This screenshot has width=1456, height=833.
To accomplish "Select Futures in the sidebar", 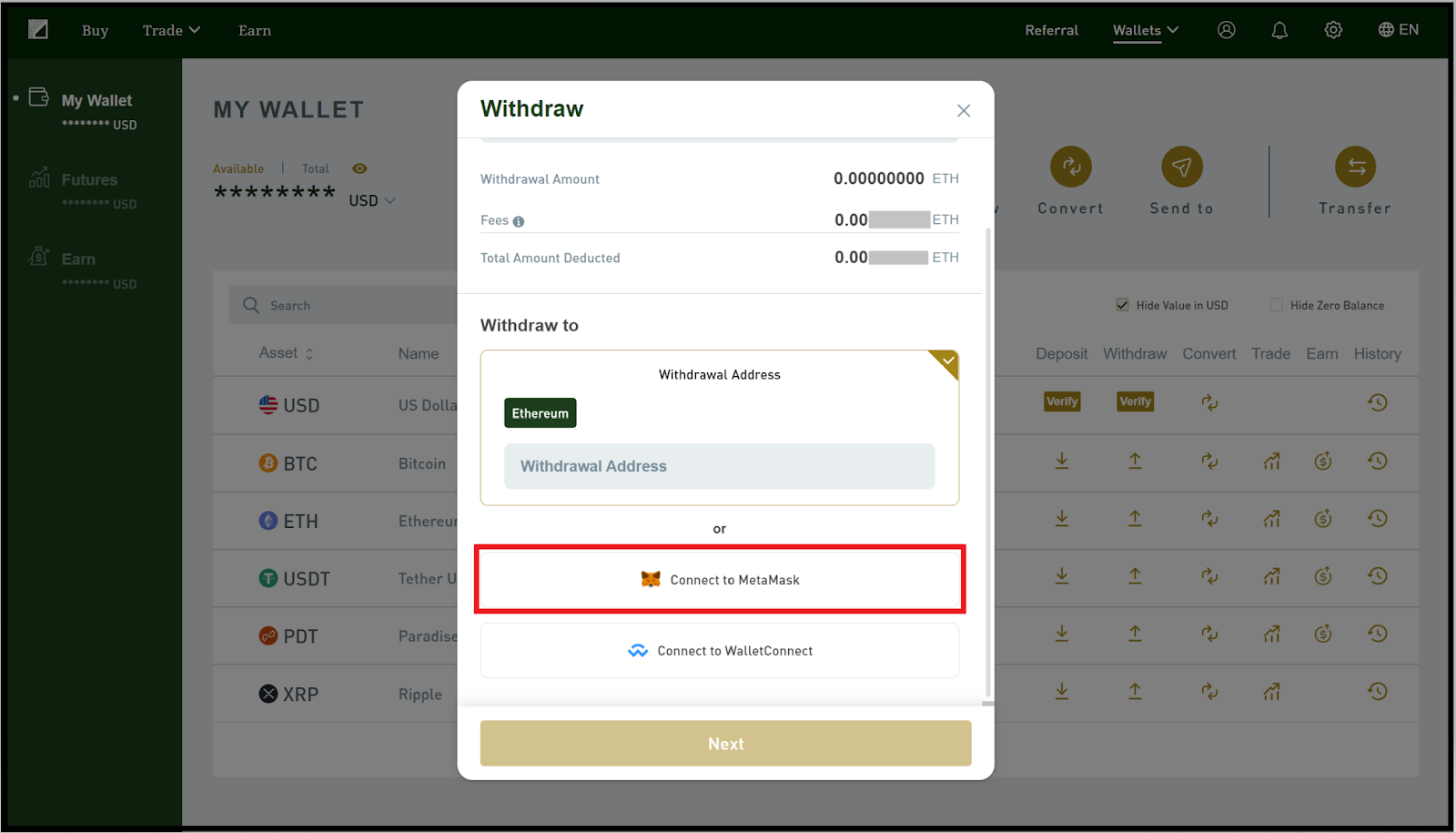I will click(89, 180).
